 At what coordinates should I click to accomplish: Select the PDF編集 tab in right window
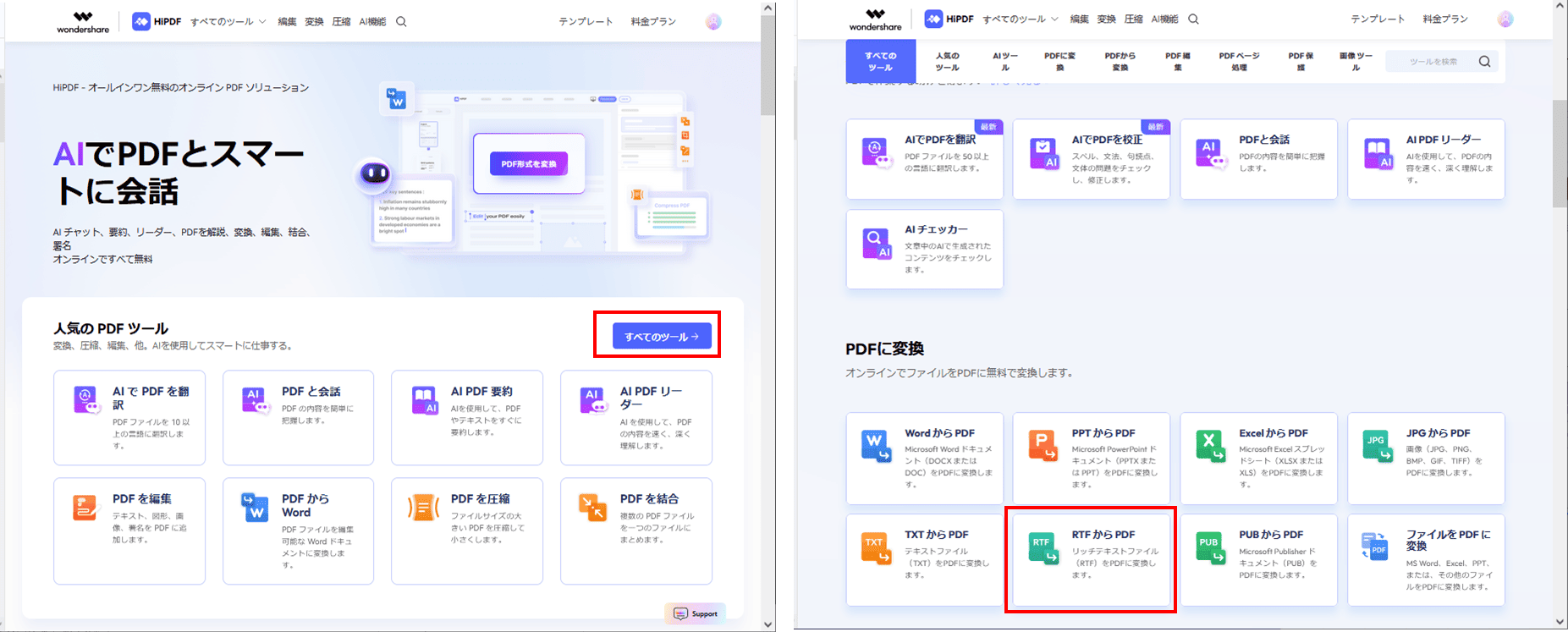click(x=1178, y=61)
